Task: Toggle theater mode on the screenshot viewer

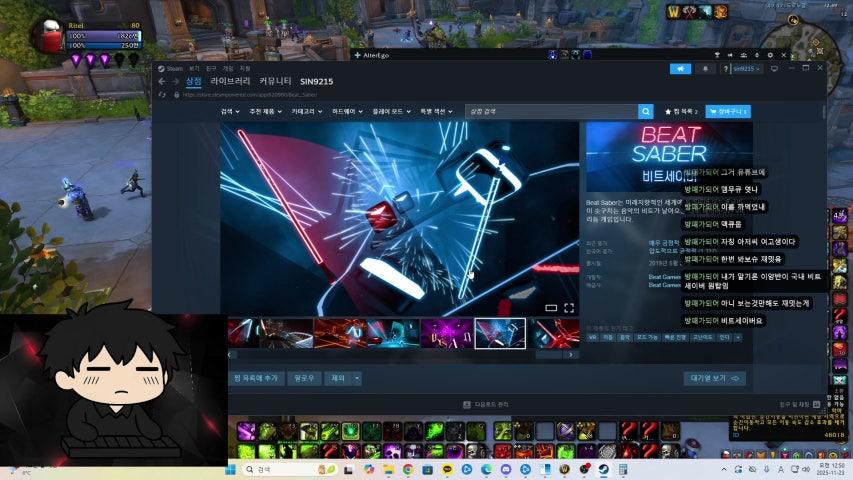Action: (551, 308)
